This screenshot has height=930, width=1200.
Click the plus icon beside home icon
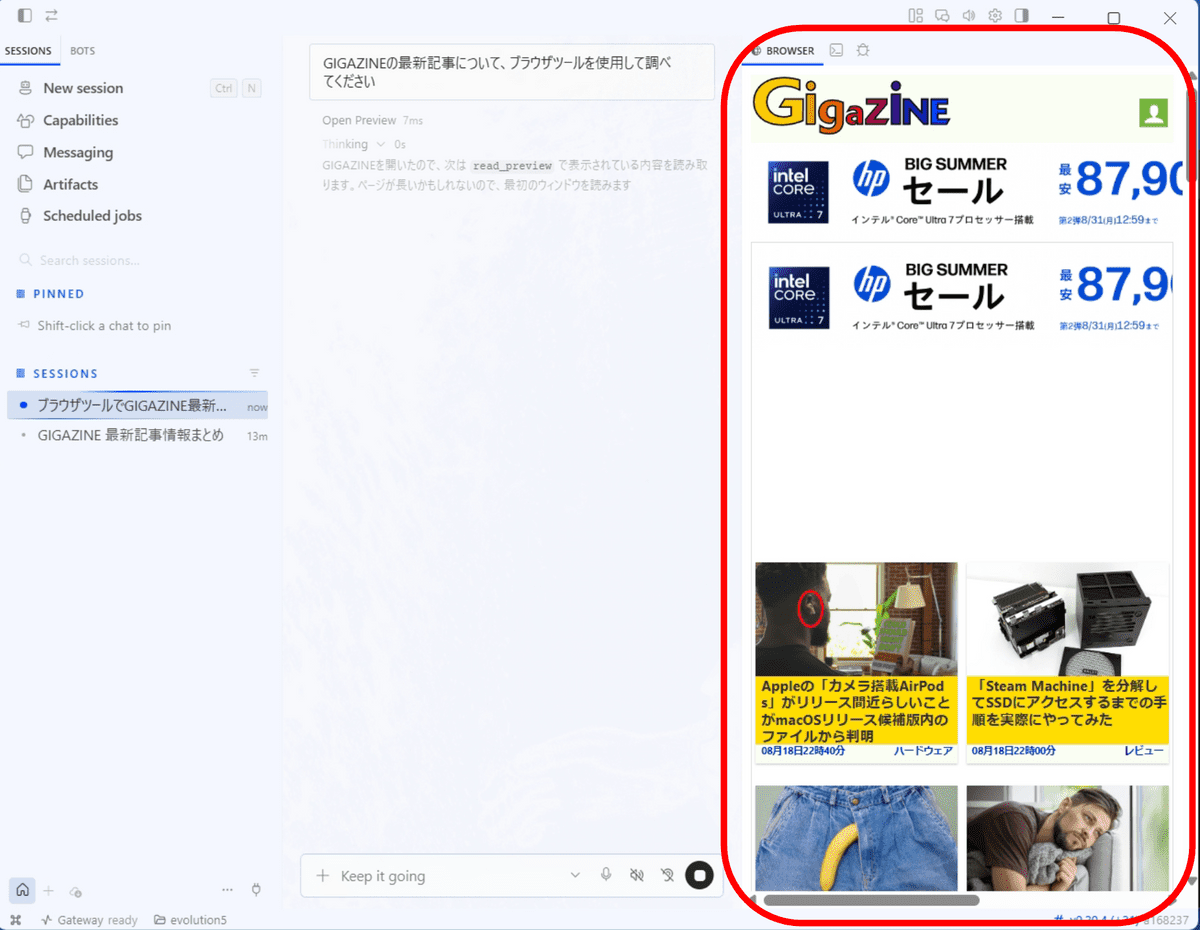click(48, 890)
